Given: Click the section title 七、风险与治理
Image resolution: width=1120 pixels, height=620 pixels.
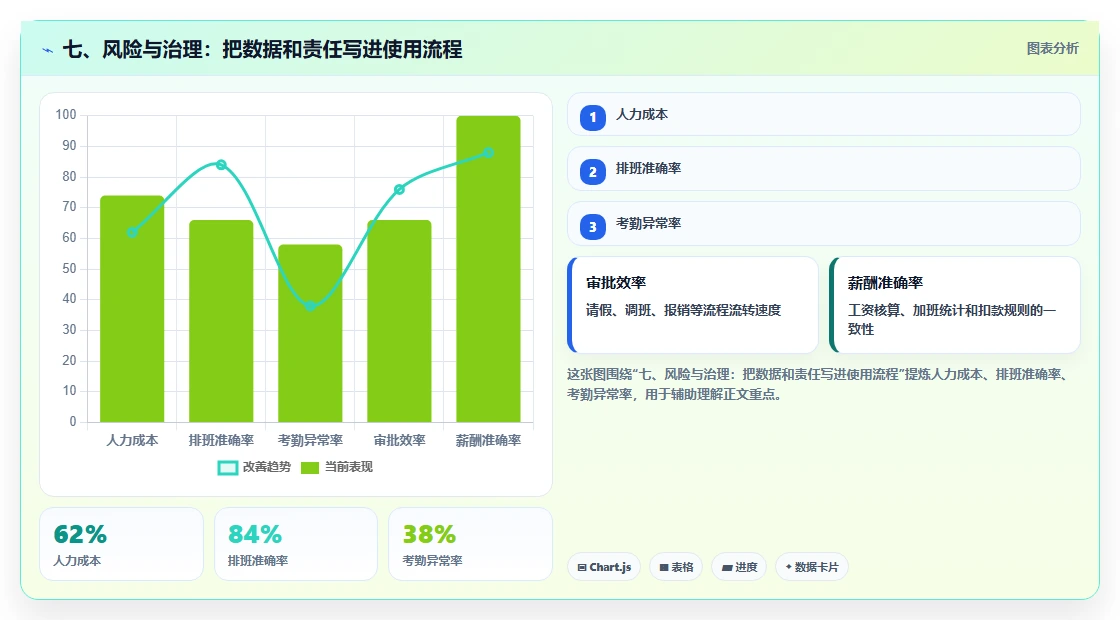Looking at the screenshot, I should coord(262,49).
